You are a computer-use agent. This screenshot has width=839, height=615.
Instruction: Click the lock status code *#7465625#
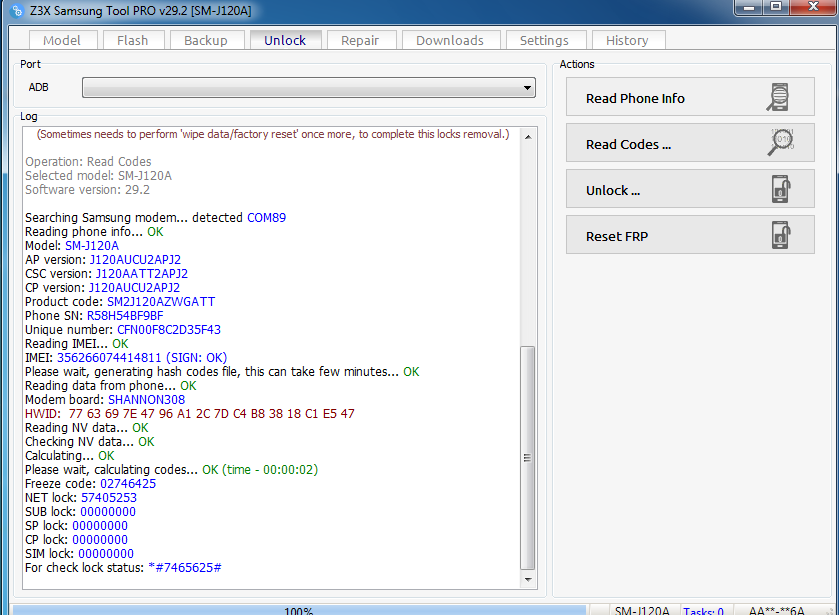pos(185,568)
